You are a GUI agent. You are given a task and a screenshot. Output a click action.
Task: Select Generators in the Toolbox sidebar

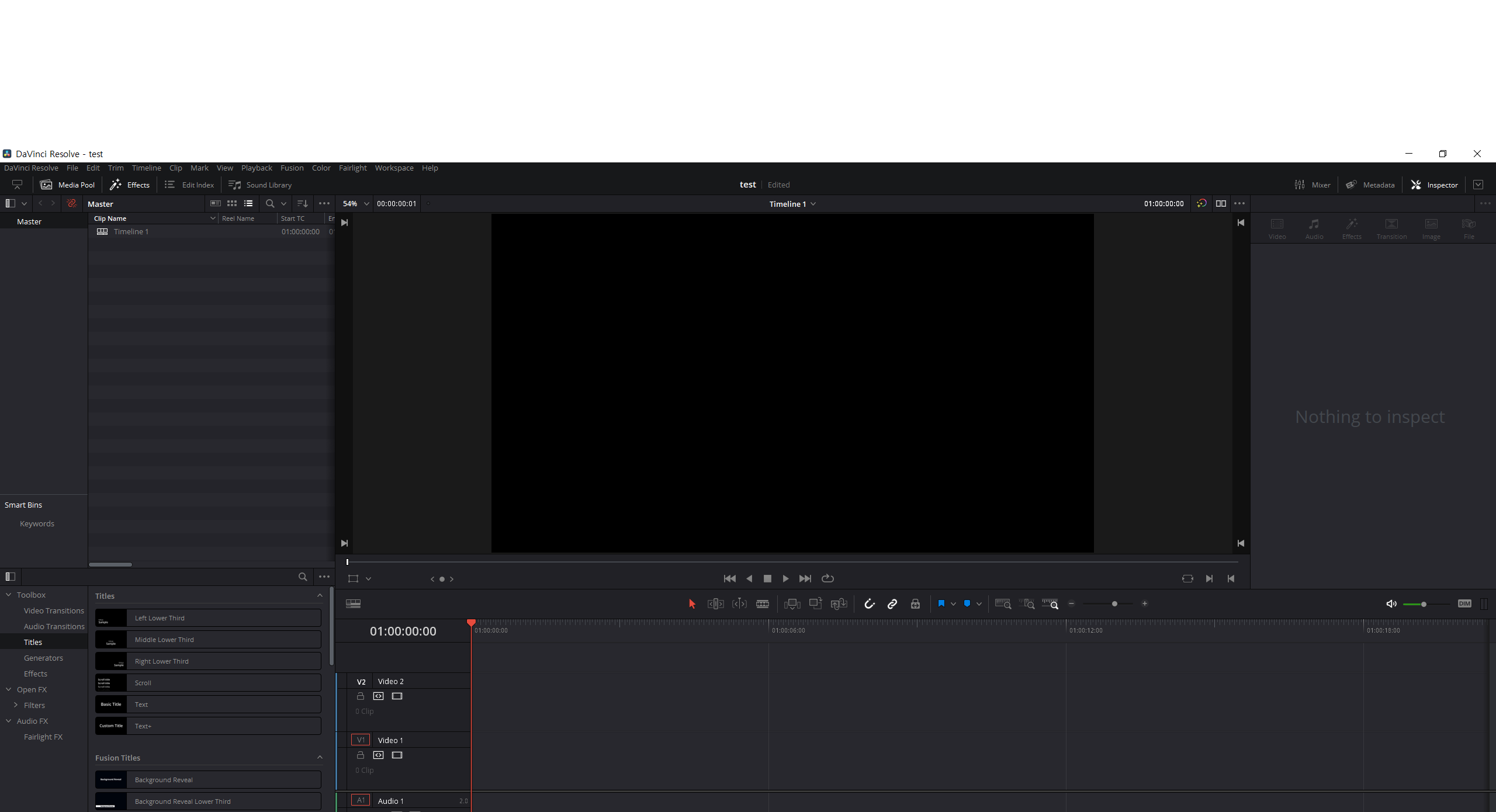click(43, 658)
